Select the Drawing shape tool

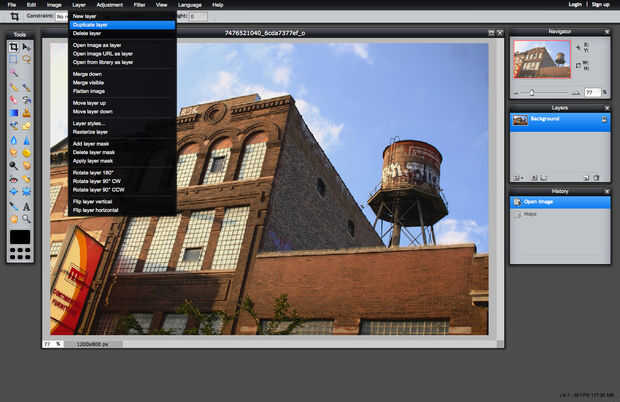point(26,126)
